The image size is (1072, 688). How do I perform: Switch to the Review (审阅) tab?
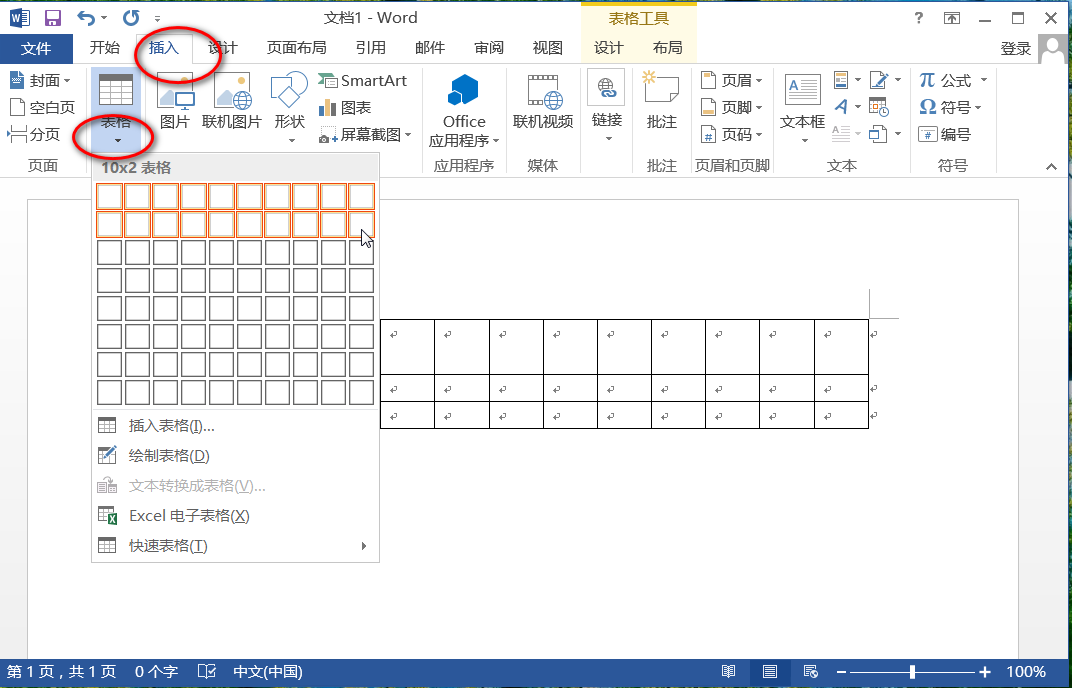[x=489, y=47]
